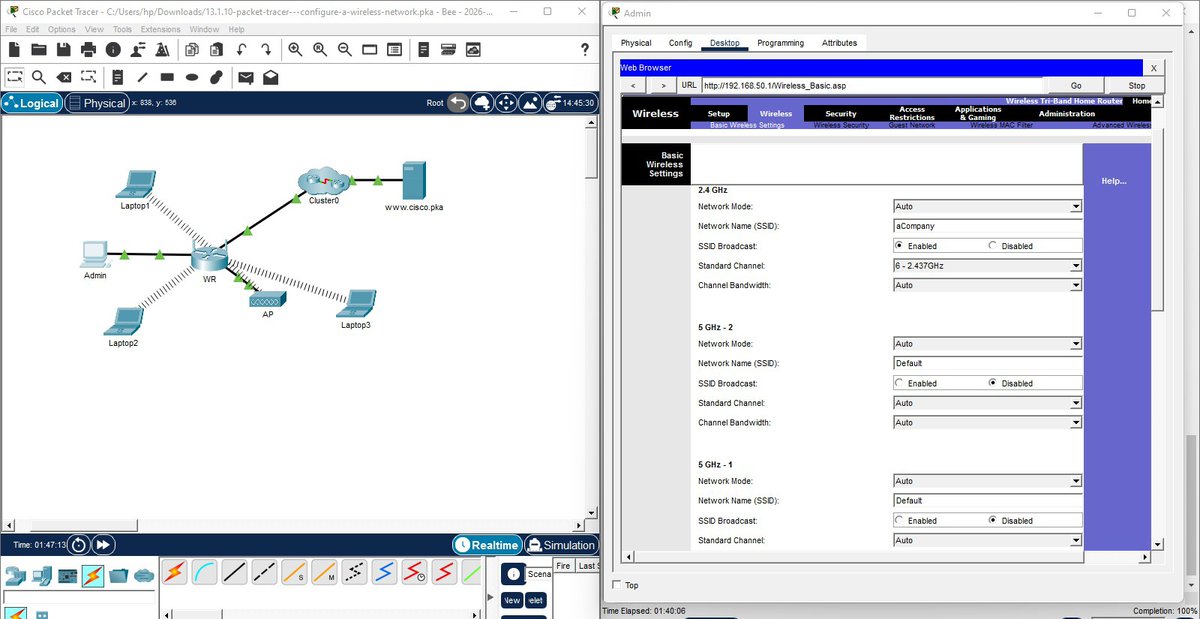Viewport: 1200px width, 619px height.
Task: Open the Security tab in router page
Action: coord(840,114)
